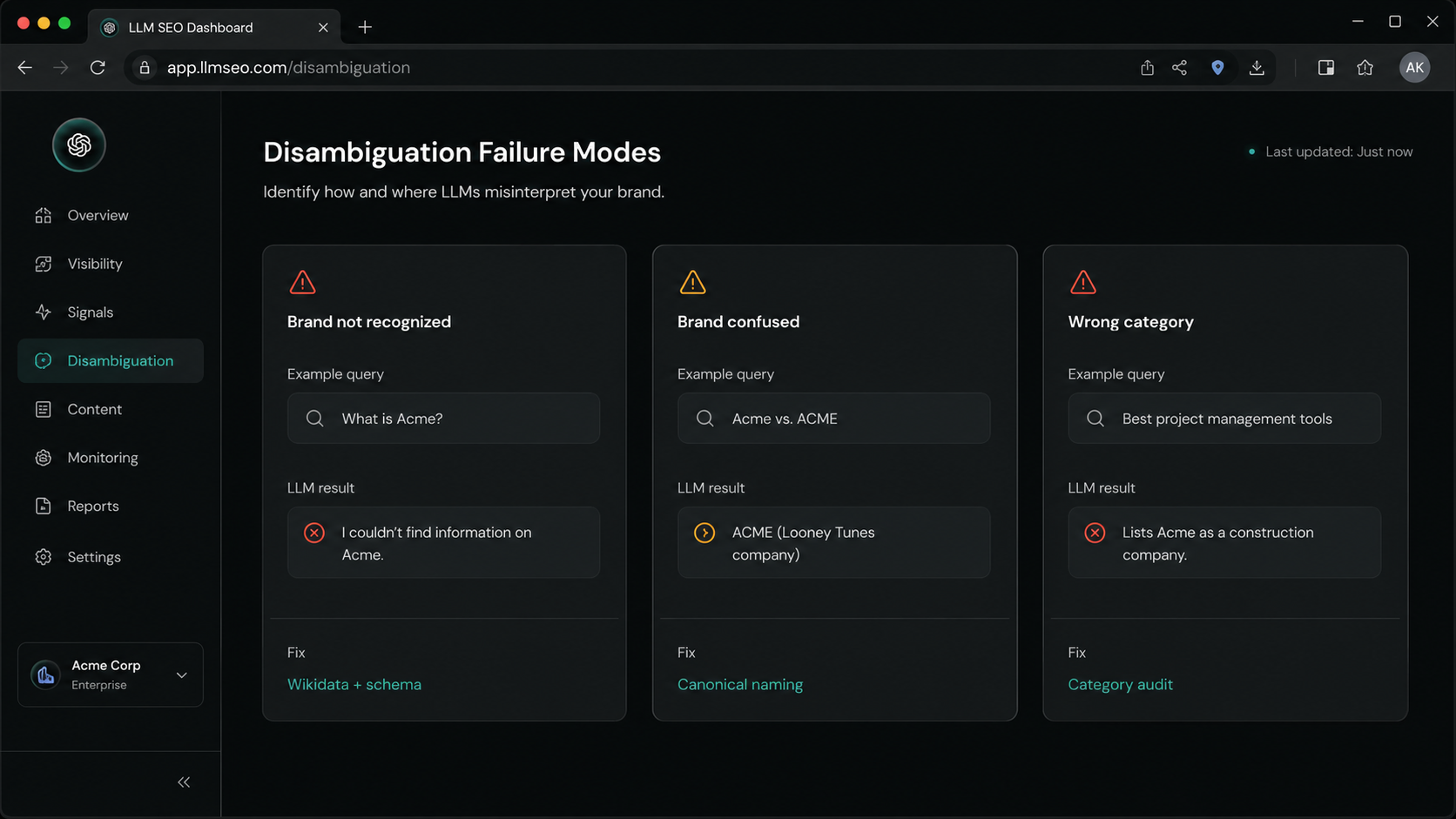Open the Canonical naming fix link

pos(740,684)
